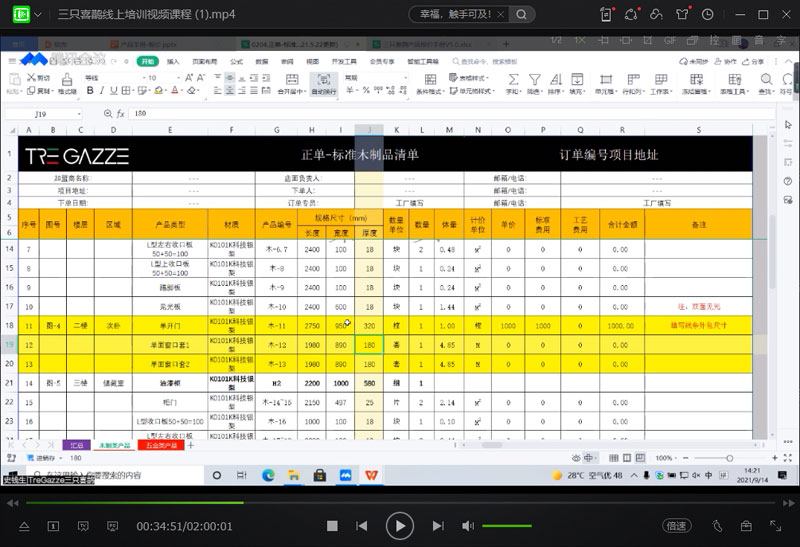Select column J header
The width and height of the screenshot is (800, 547).
point(369,130)
